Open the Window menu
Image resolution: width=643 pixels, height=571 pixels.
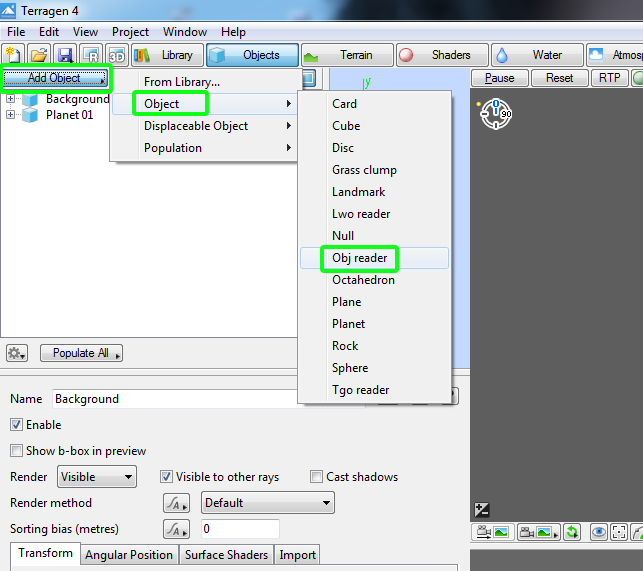tap(185, 32)
